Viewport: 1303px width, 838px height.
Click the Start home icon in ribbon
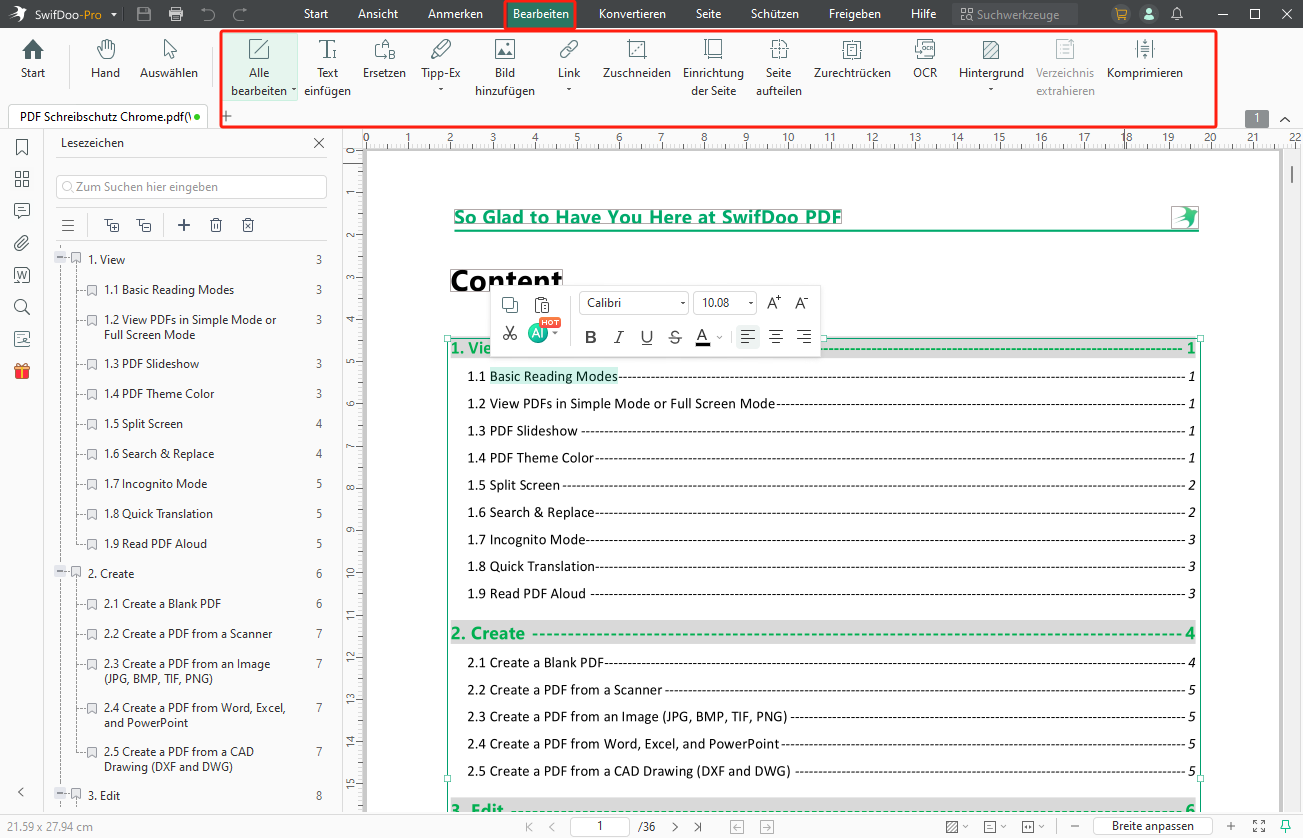click(x=33, y=59)
